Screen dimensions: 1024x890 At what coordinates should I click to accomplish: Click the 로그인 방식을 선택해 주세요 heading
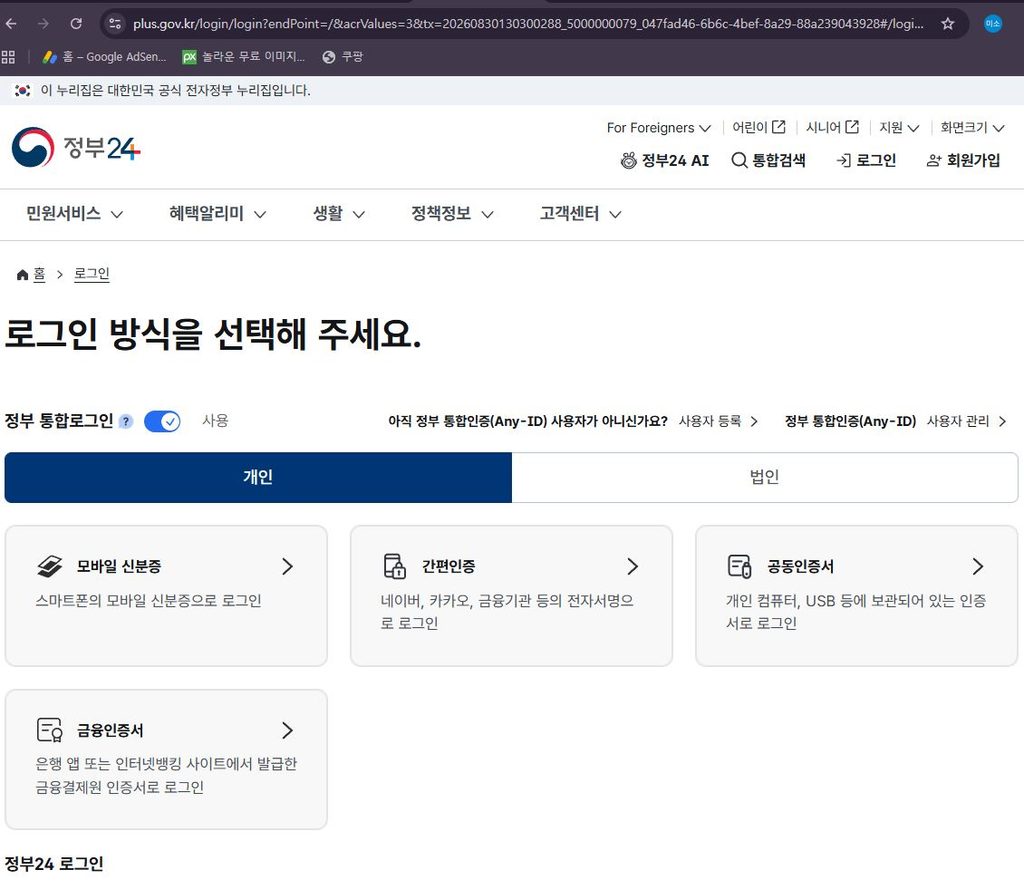point(213,334)
